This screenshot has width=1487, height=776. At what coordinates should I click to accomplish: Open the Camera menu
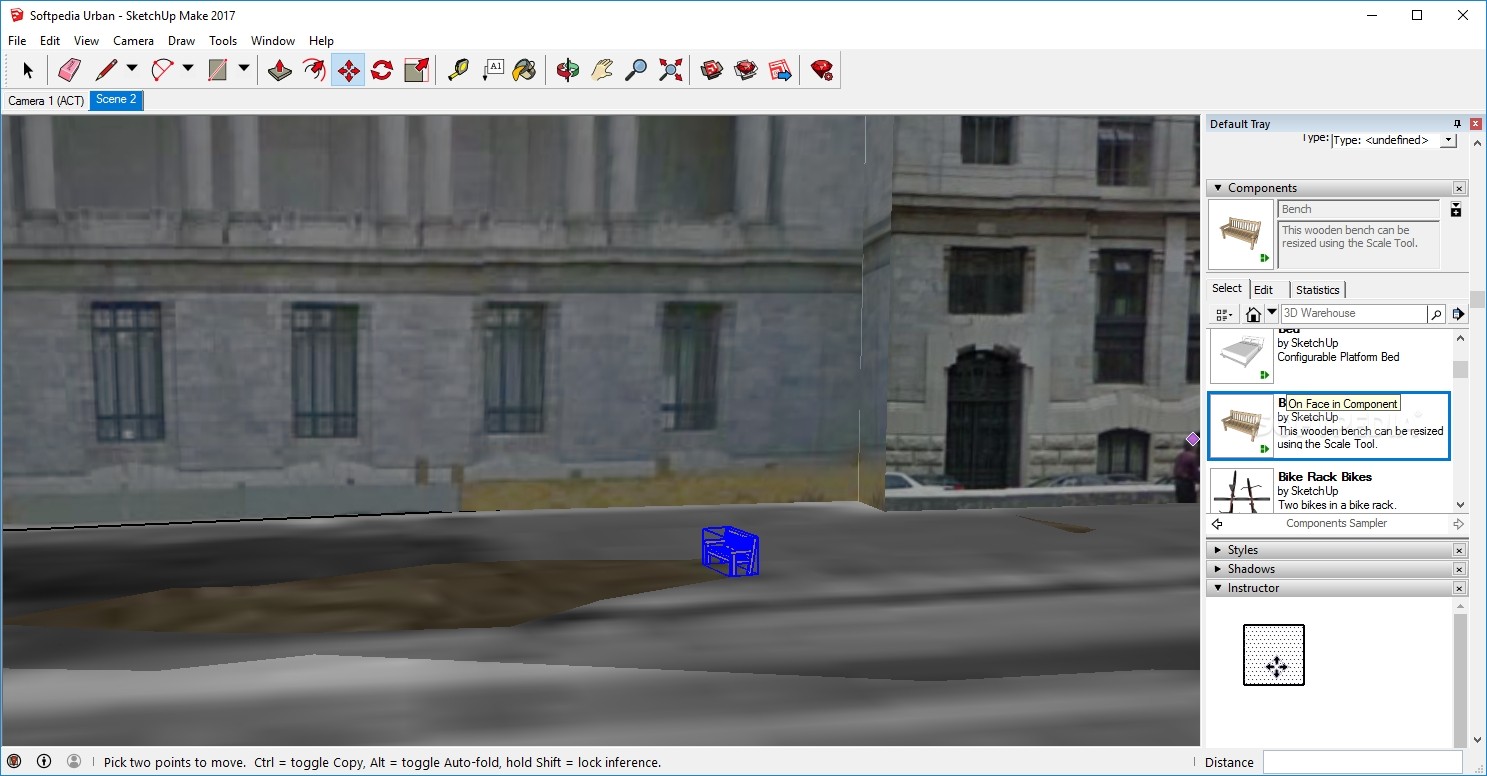point(133,41)
